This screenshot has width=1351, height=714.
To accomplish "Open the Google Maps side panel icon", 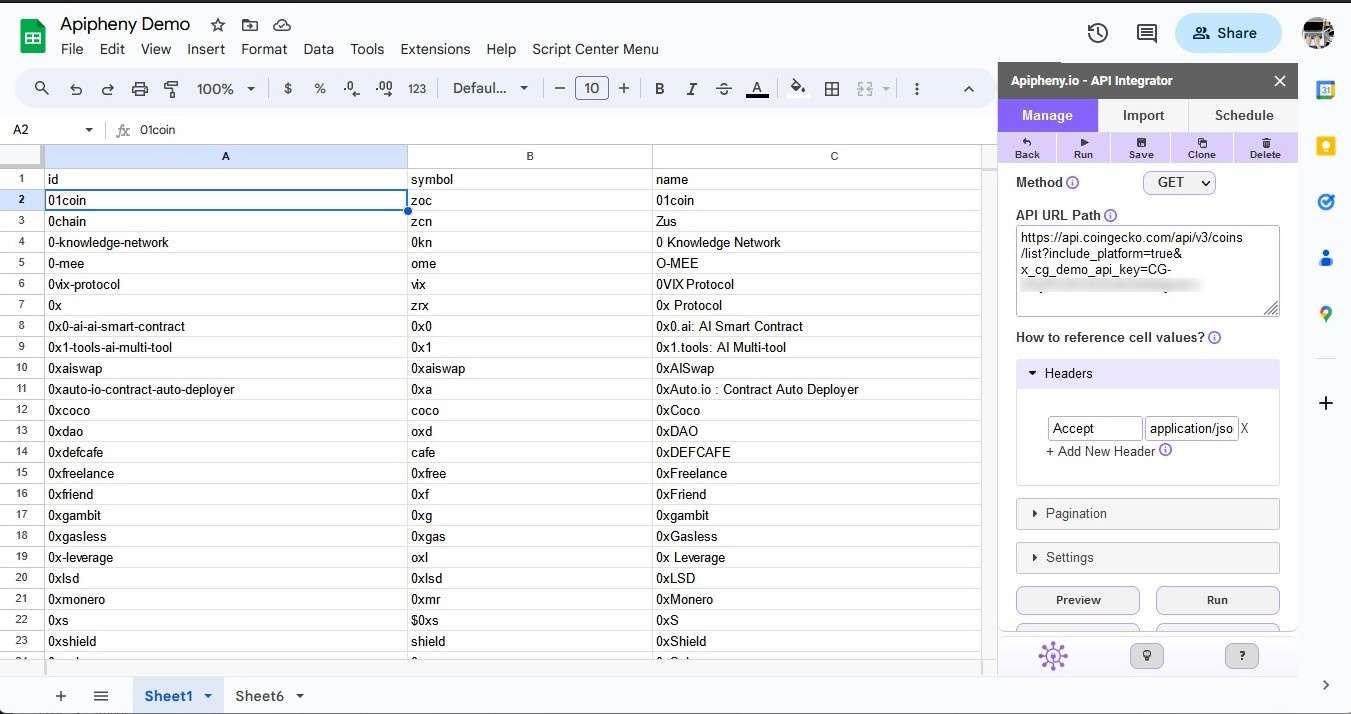I will click(x=1326, y=314).
